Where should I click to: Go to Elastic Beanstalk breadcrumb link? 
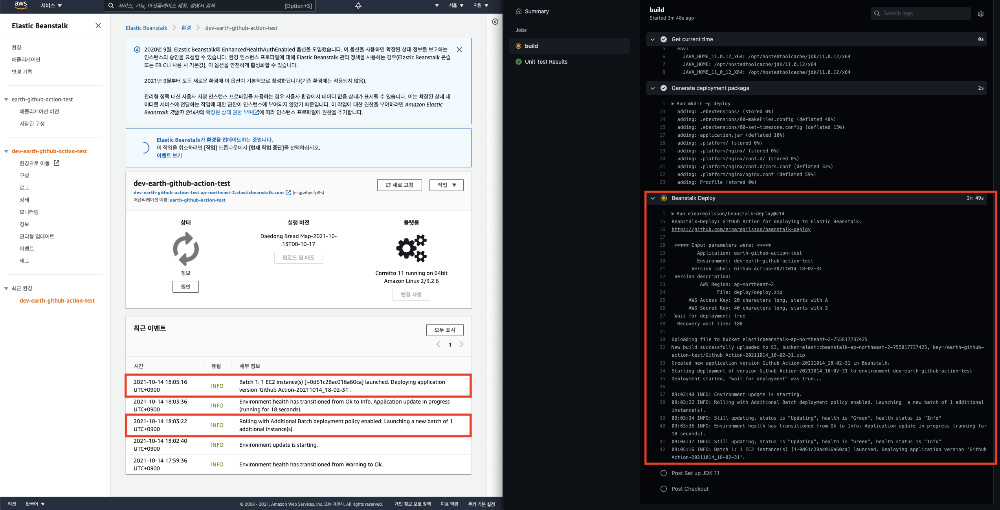[x=146, y=28]
